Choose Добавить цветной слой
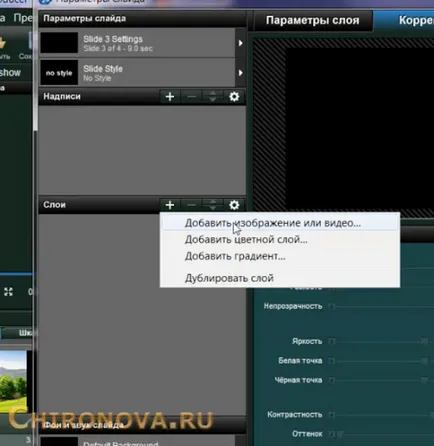Screen dimensions: 434x446 click(x=280, y=239)
